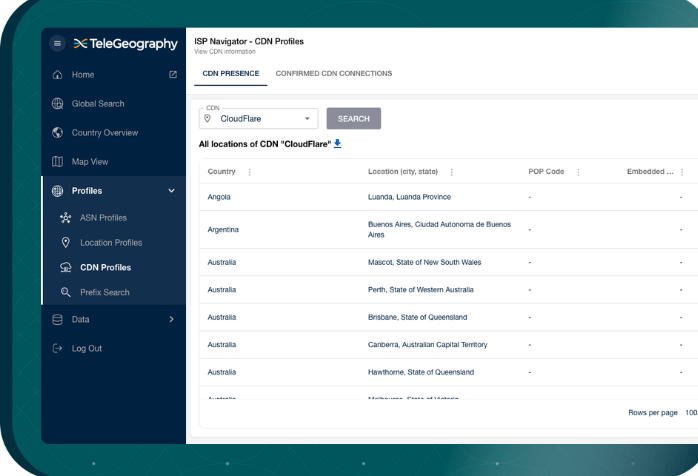698x476 pixels.
Task: Expand the Data section chevron
Action: pyautogui.click(x=171, y=319)
